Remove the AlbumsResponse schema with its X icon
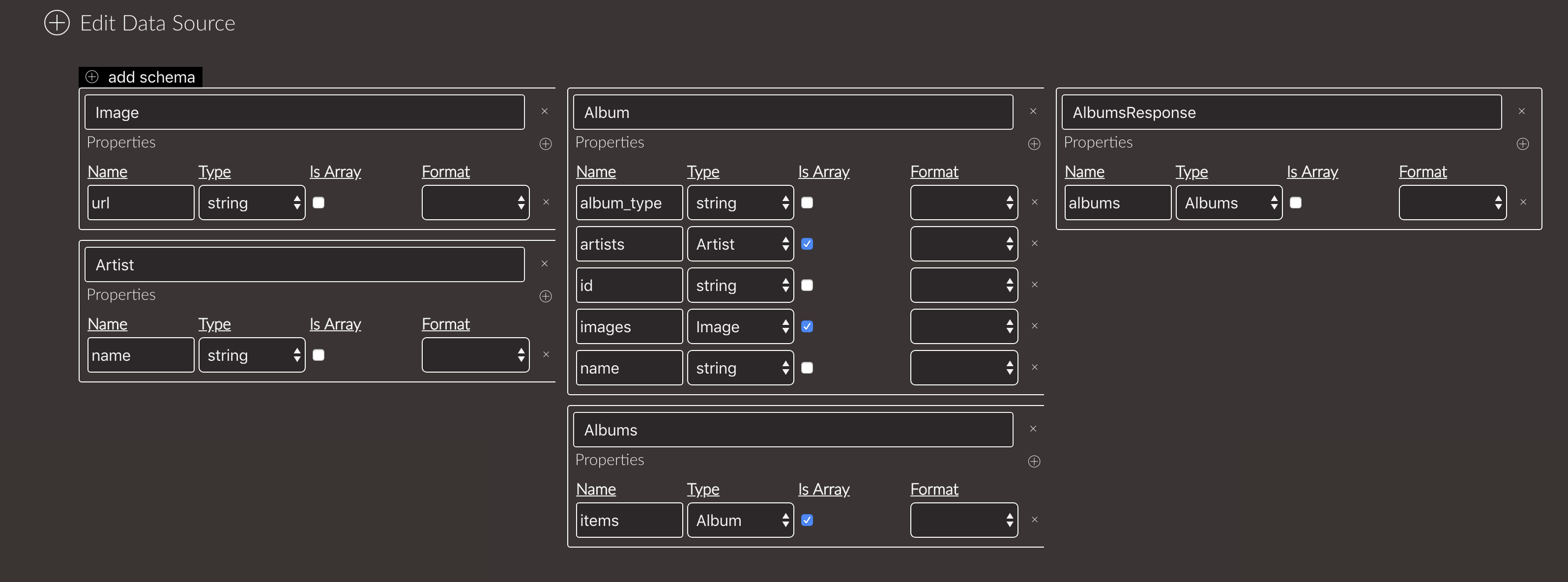The width and height of the screenshot is (1568, 582). (x=1522, y=112)
